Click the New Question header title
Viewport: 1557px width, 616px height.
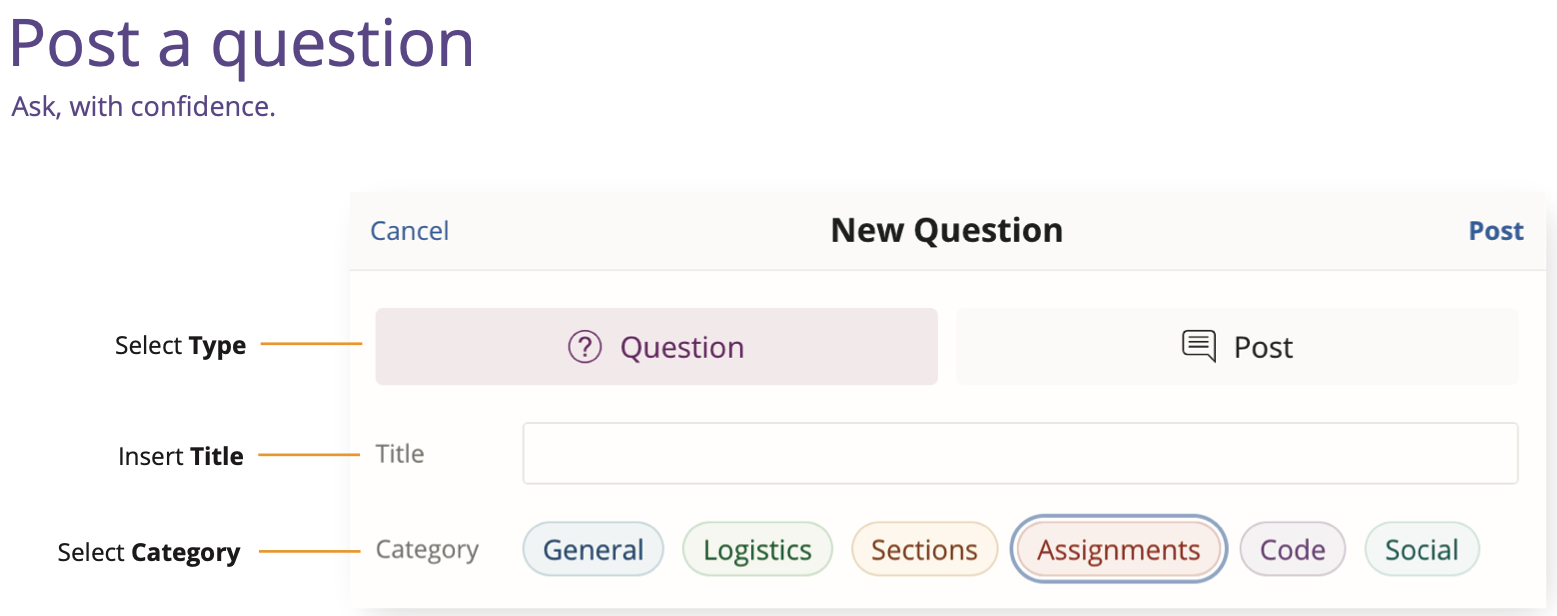pyautogui.click(x=947, y=231)
